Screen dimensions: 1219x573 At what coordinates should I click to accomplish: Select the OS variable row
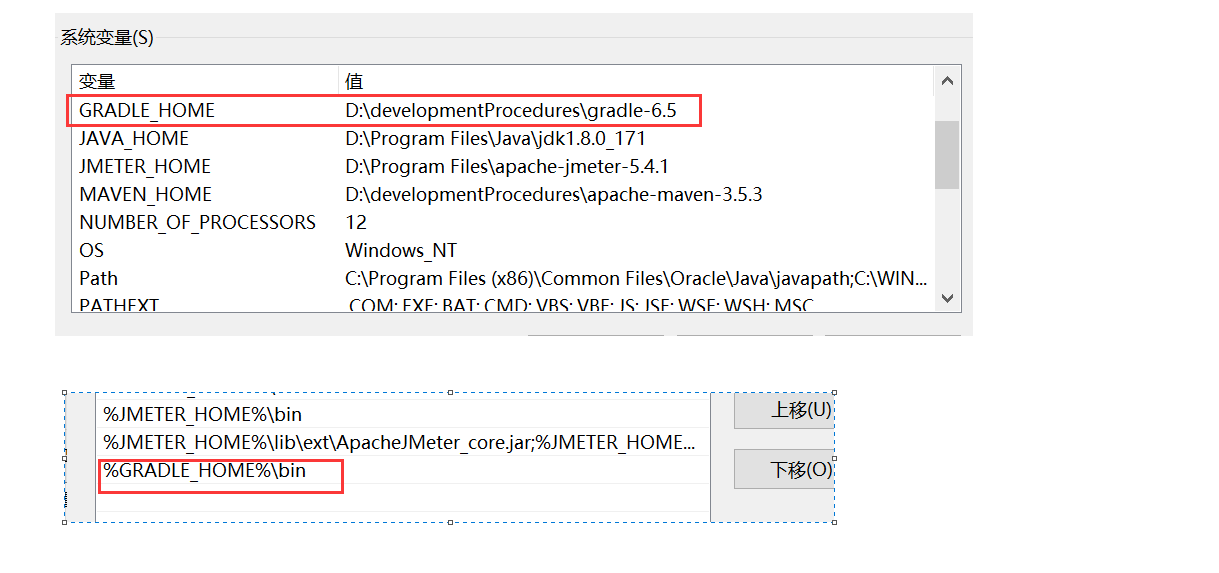coord(502,250)
